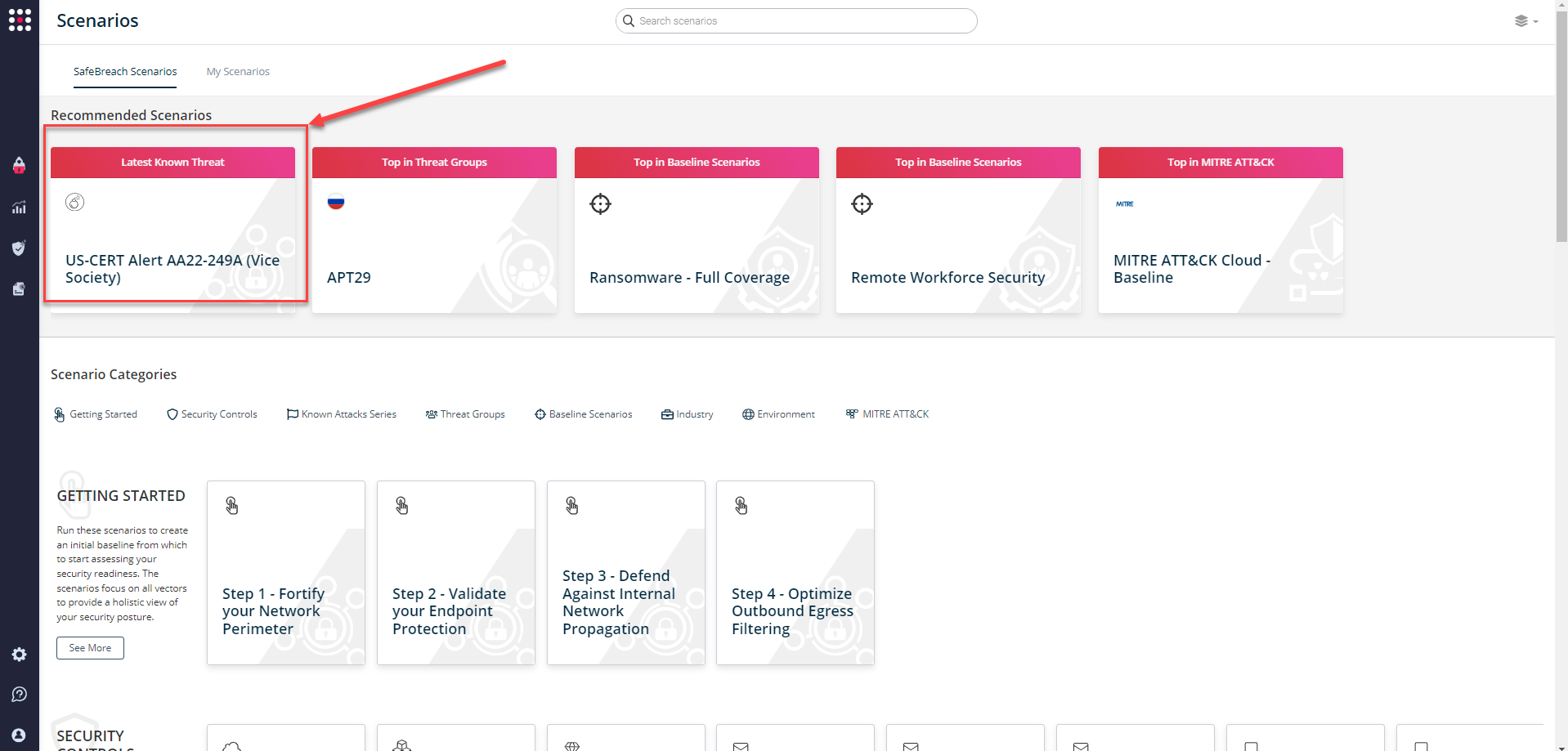Click the See More button under Getting Started
1568x751 pixels.
90,647
